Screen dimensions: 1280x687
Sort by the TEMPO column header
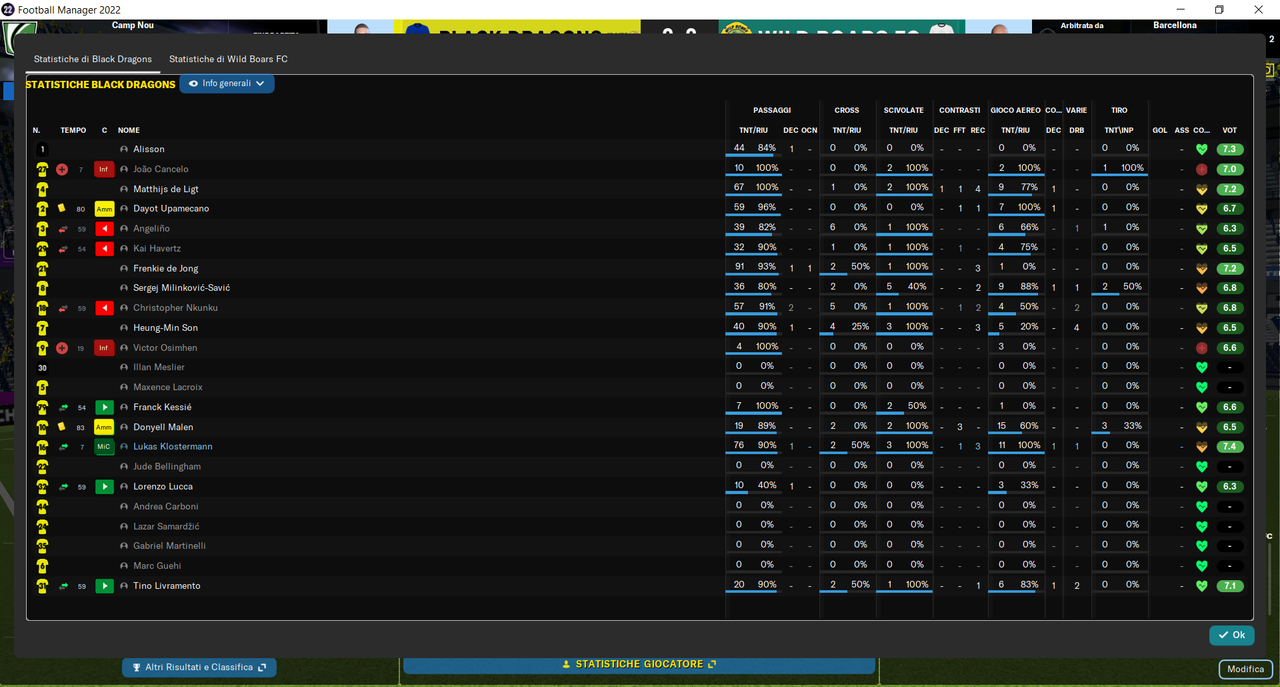pos(73,130)
